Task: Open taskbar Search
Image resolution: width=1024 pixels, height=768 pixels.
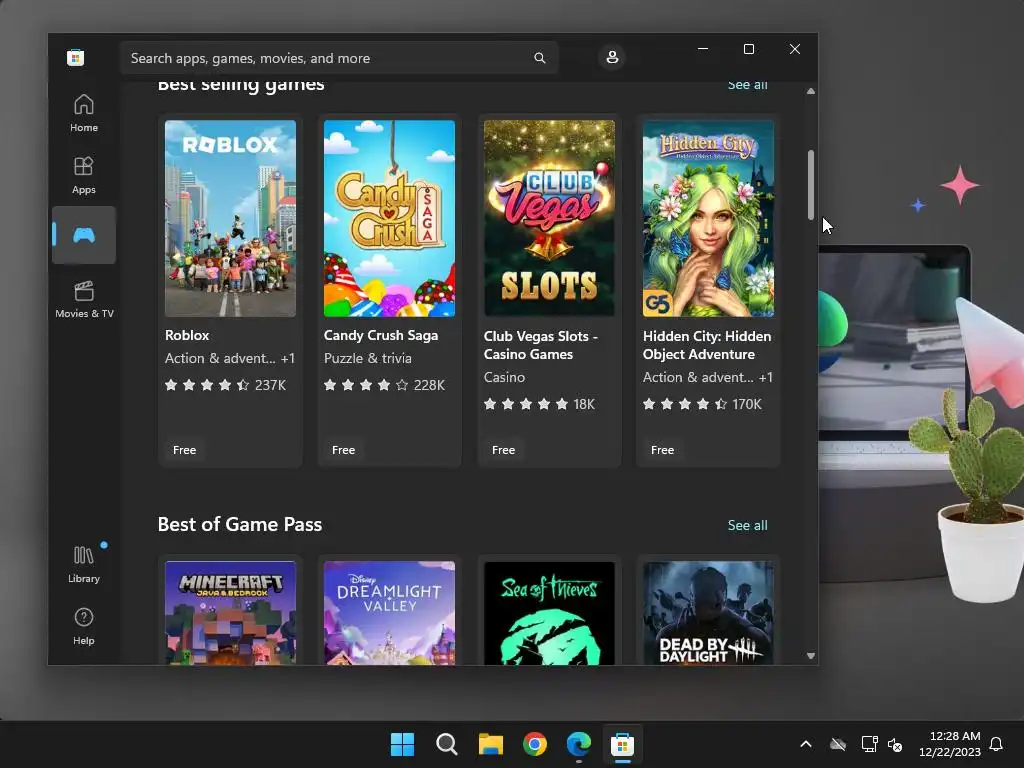Action: coord(447,744)
